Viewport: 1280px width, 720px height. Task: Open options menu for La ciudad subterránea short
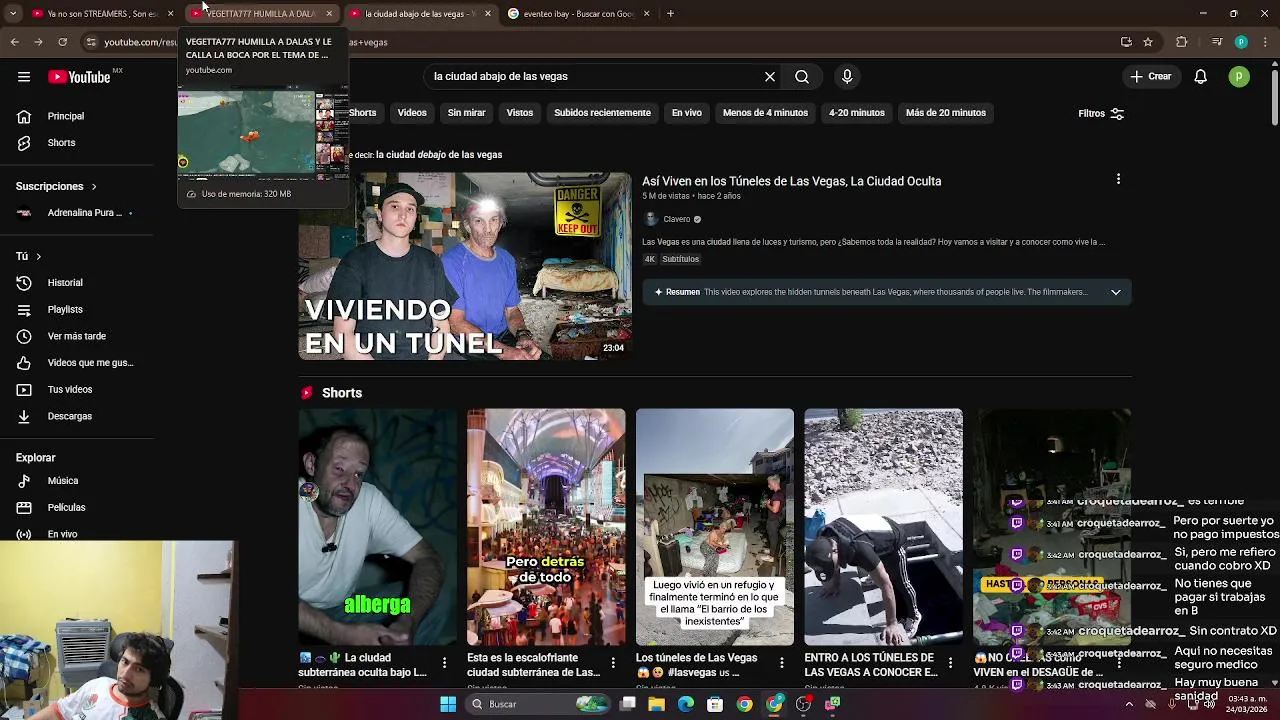[445, 663]
